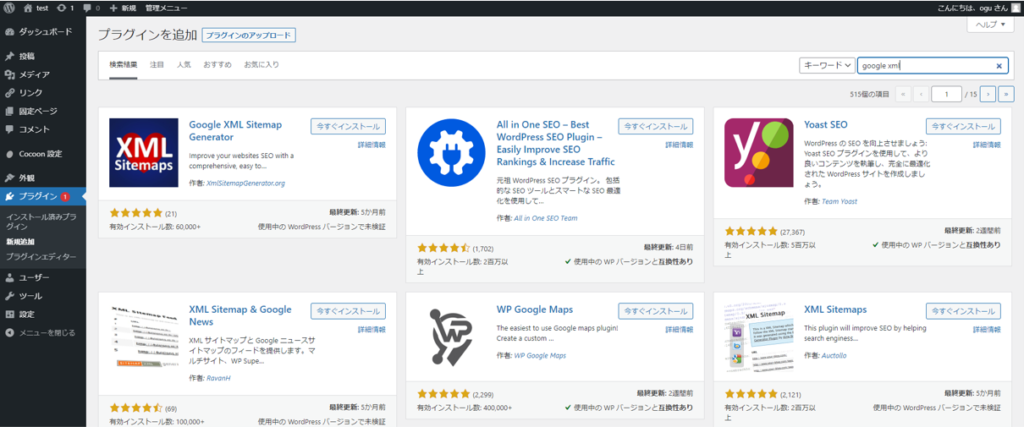Click the All in One SEO gear icon
The height and width of the screenshot is (427, 1024).
(451, 153)
